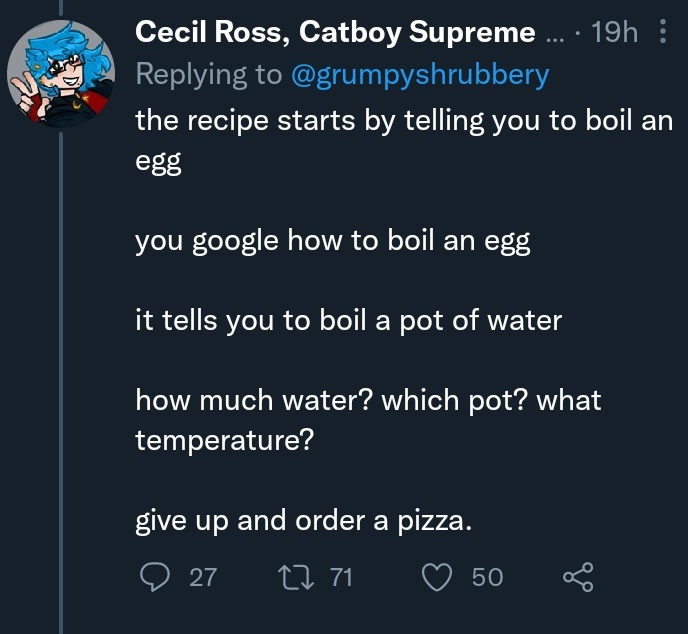
Task: Open Cecil Ross, Catboy Supreme display name
Action: tap(335, 32)
